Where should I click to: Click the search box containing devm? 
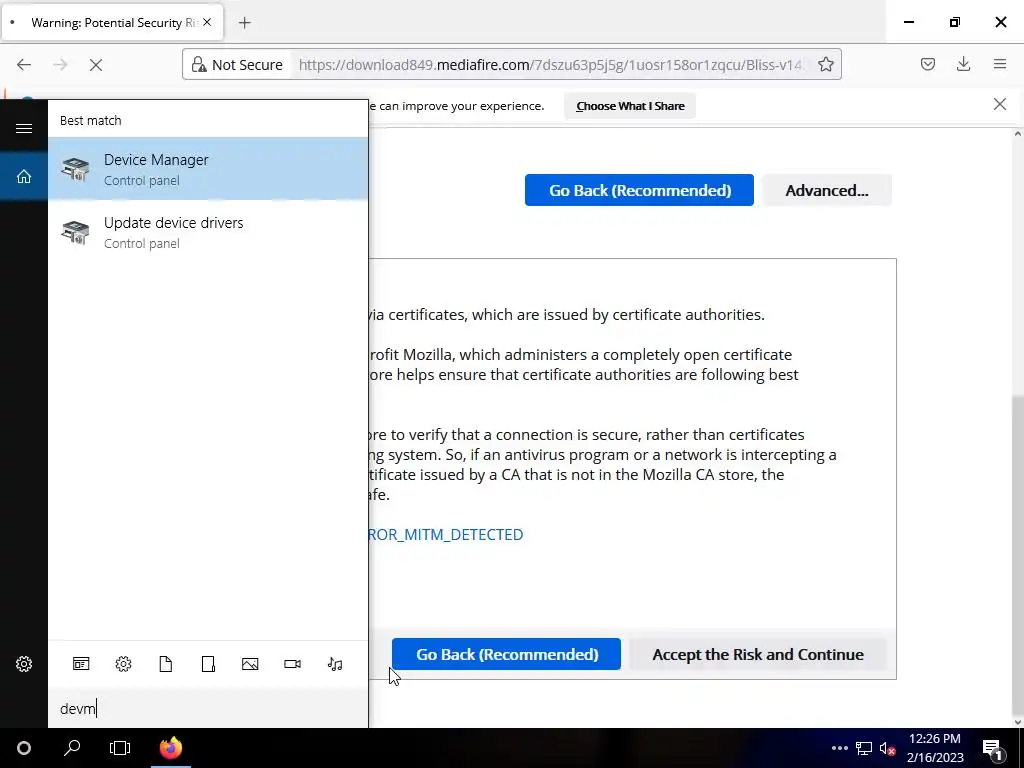click(x=208, y=709)
